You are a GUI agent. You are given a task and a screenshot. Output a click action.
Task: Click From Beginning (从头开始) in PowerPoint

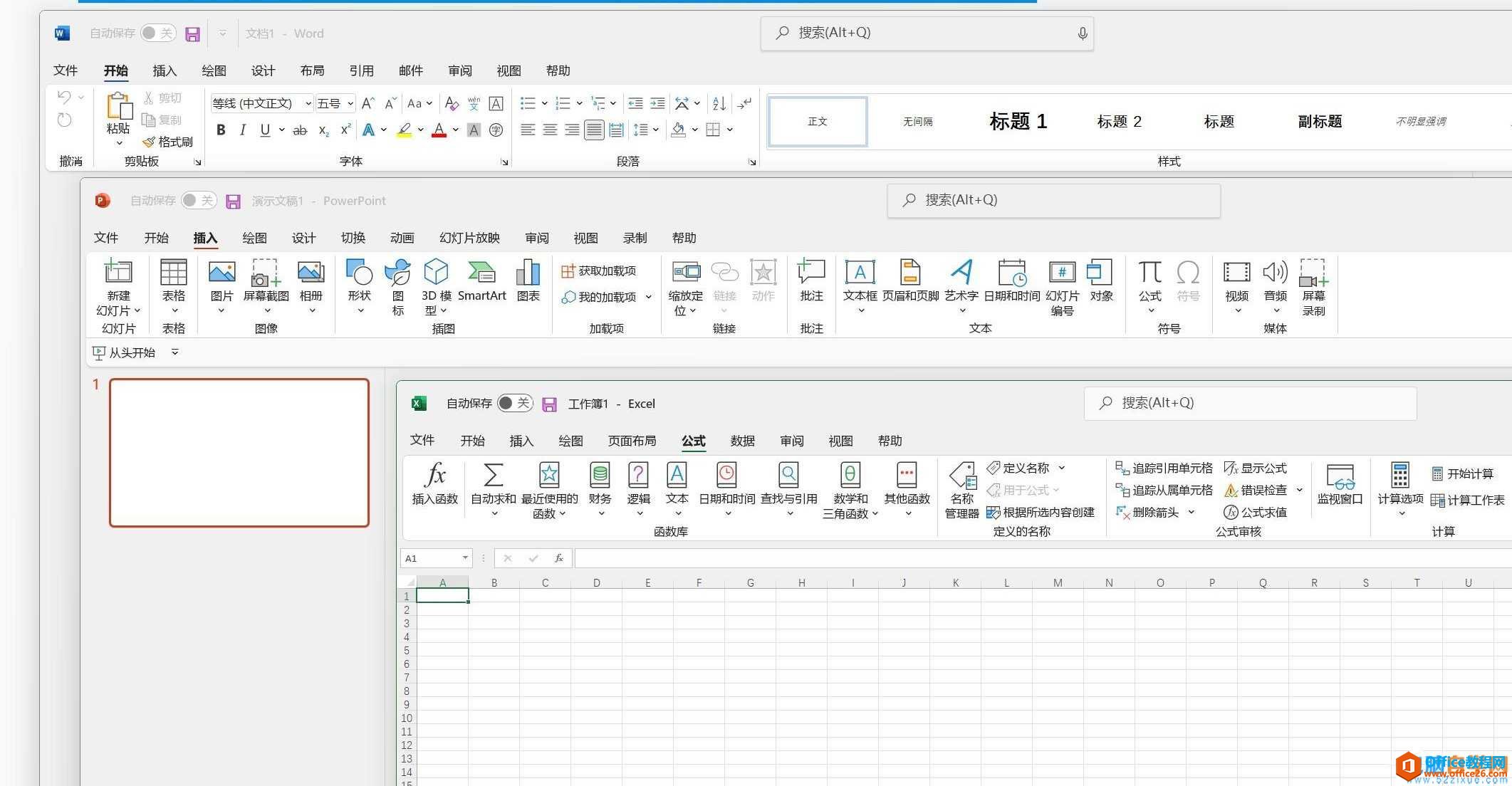coord(125,352)
